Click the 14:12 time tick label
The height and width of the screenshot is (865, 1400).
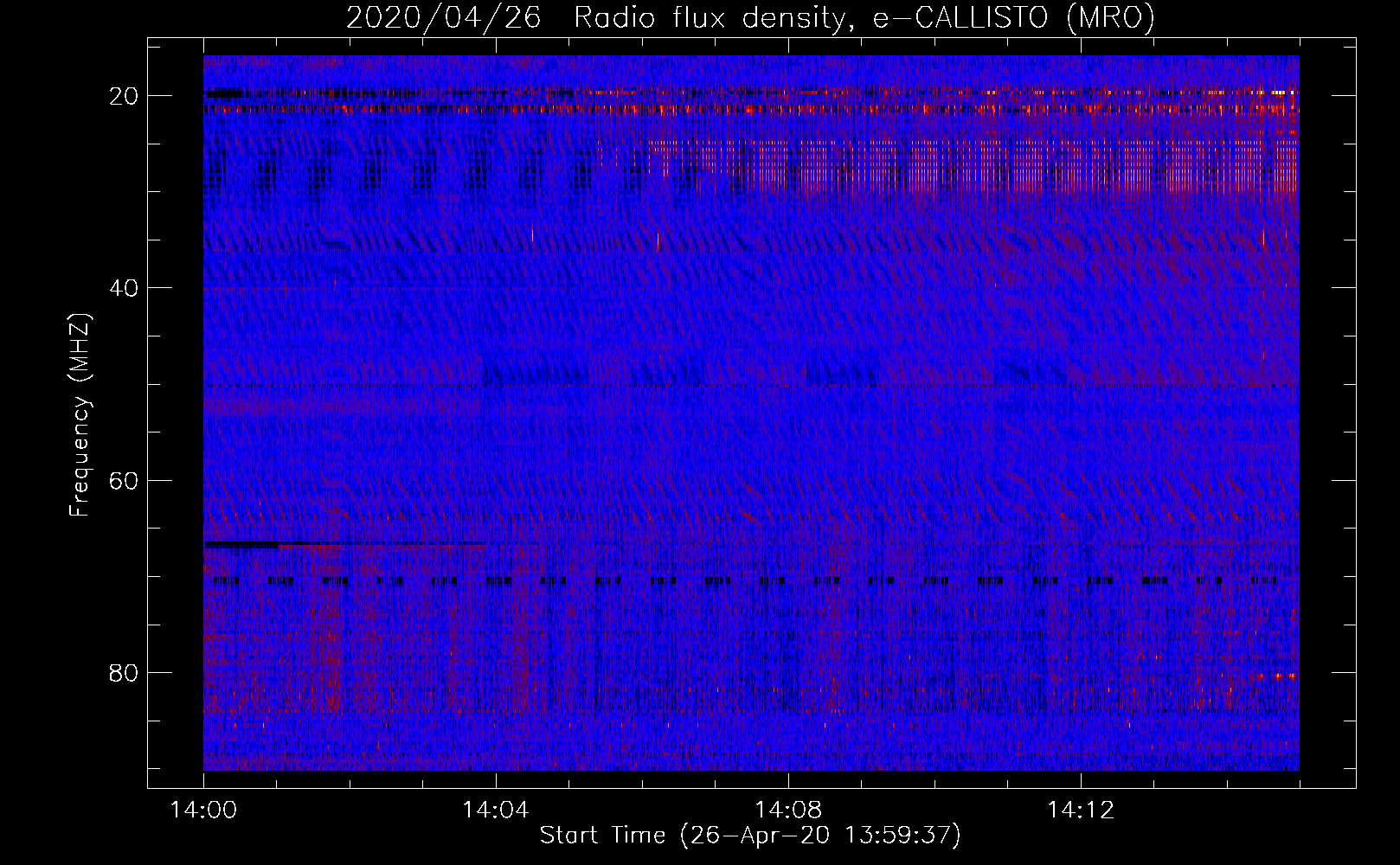1080,811
